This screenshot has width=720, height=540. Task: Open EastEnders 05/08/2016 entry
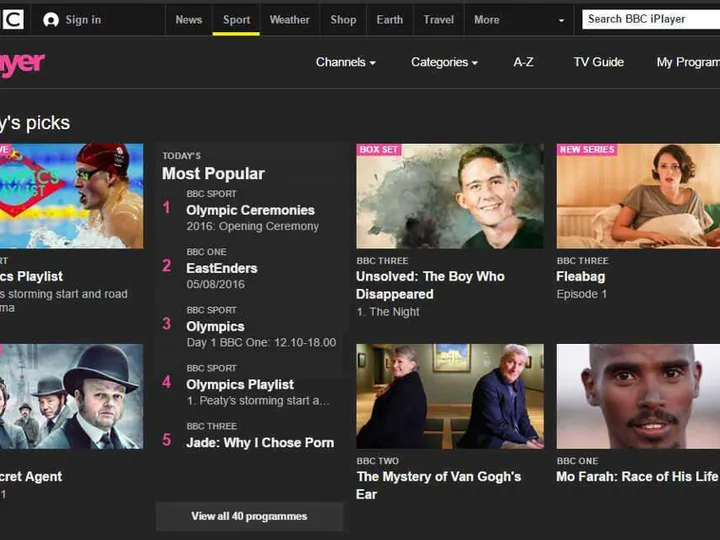(222, 268)
